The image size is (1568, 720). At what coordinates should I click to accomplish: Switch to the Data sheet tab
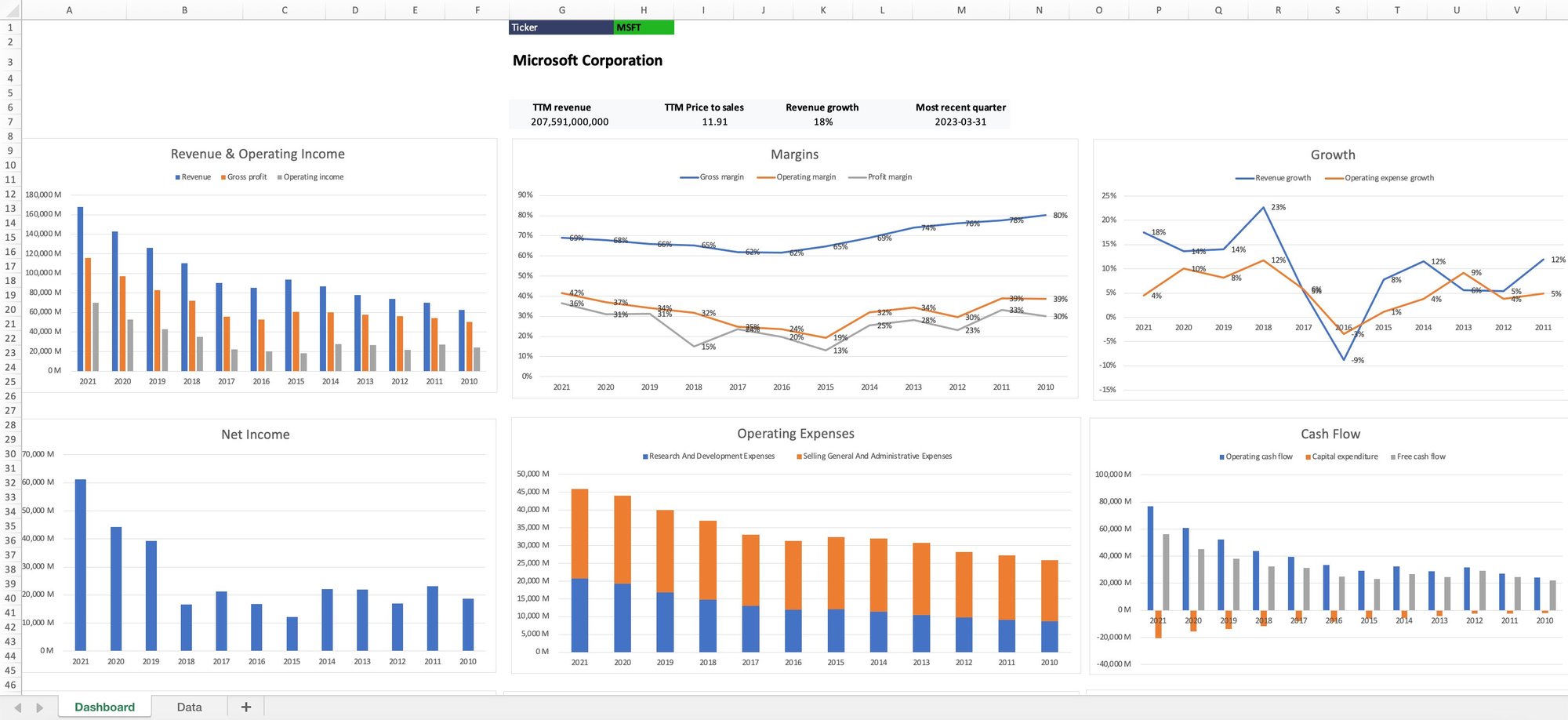pos(188,707)
